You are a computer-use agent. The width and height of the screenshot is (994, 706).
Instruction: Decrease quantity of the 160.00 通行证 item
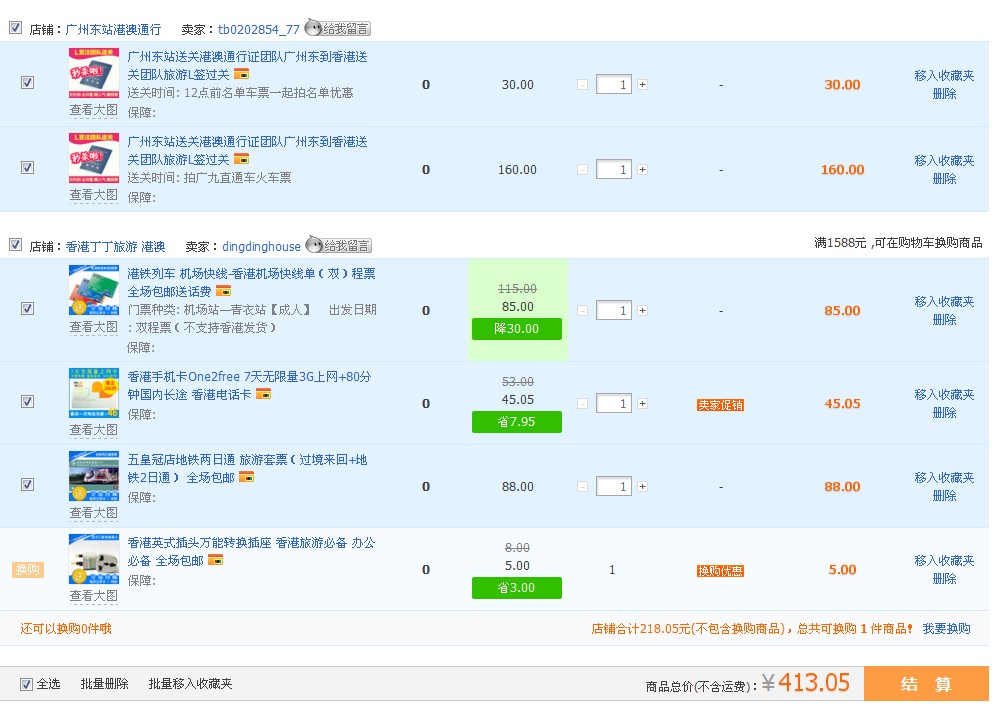click(x=583, y=169)
